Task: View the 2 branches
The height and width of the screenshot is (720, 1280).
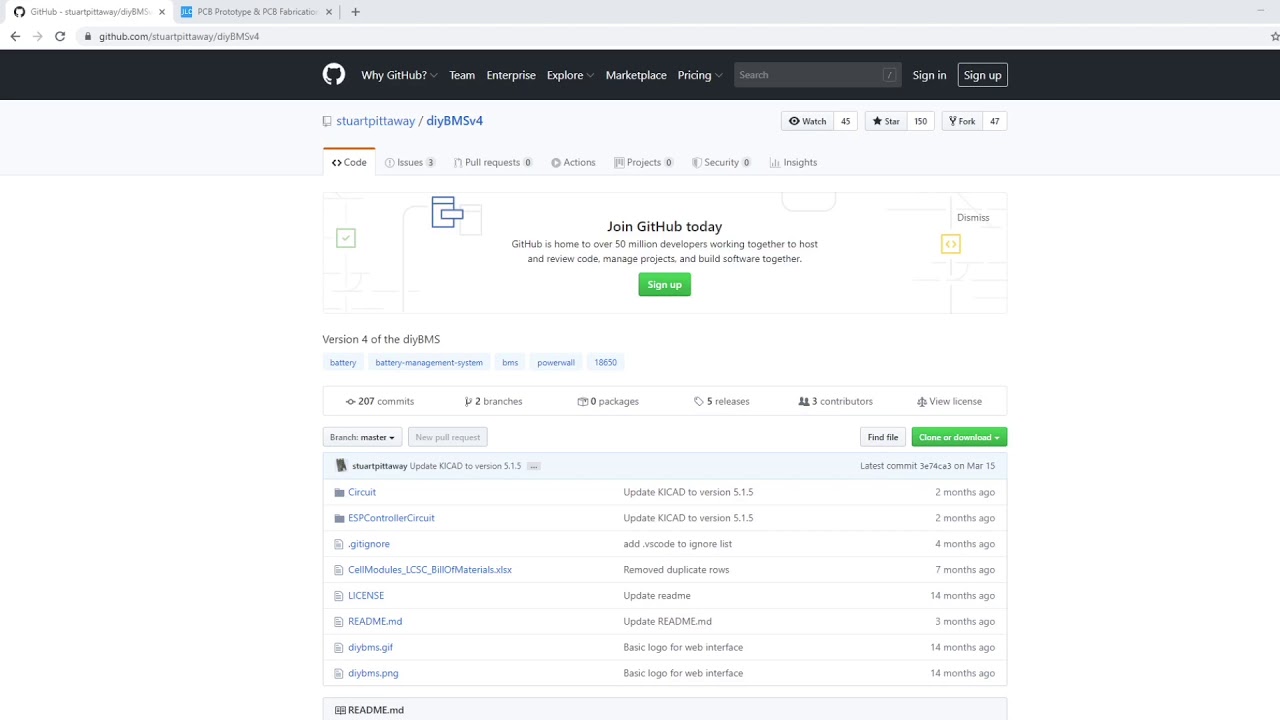Action: pyautogui.click(x=494, y=401)
